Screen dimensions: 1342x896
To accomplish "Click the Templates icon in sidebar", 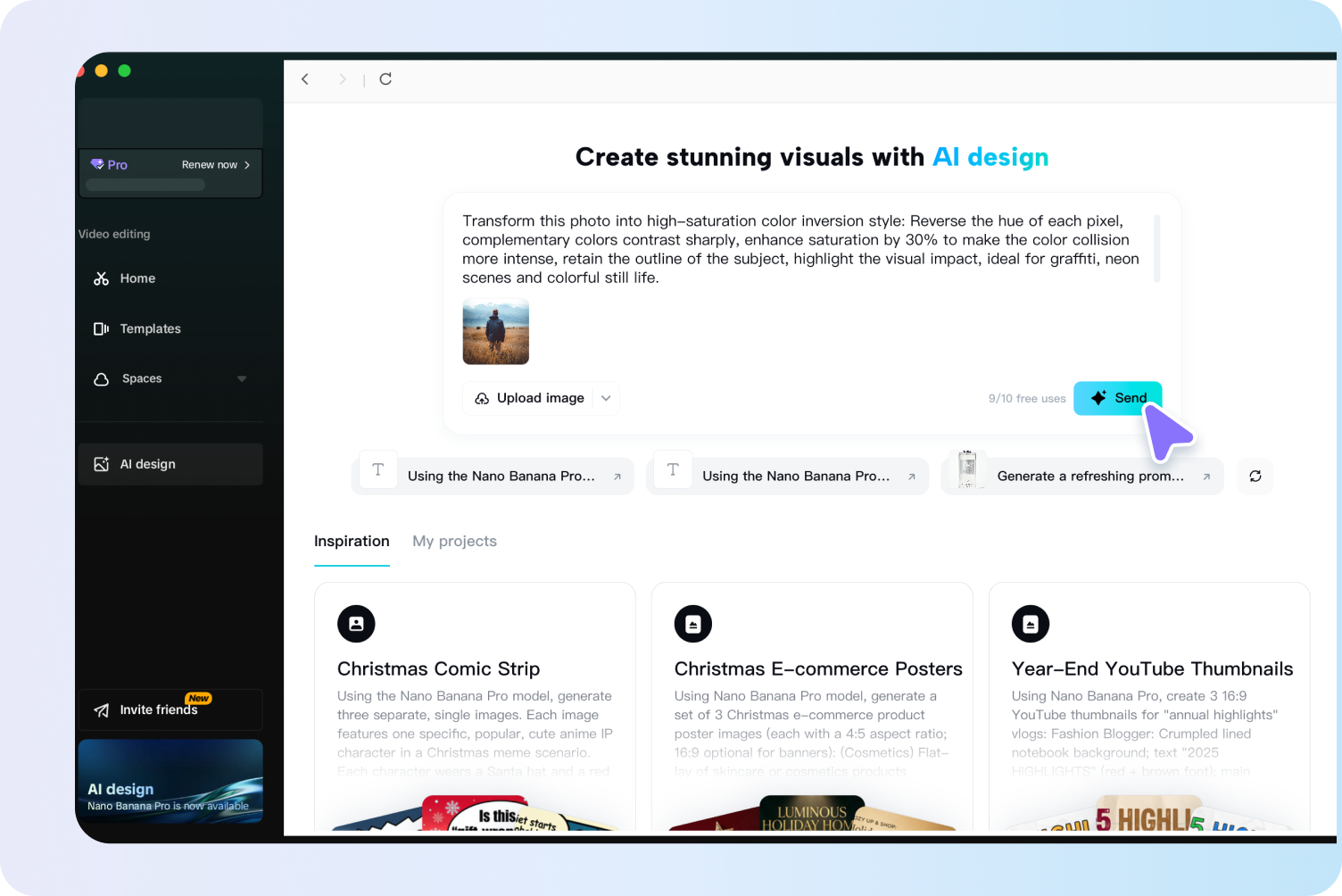I will [x=102, y=329].
